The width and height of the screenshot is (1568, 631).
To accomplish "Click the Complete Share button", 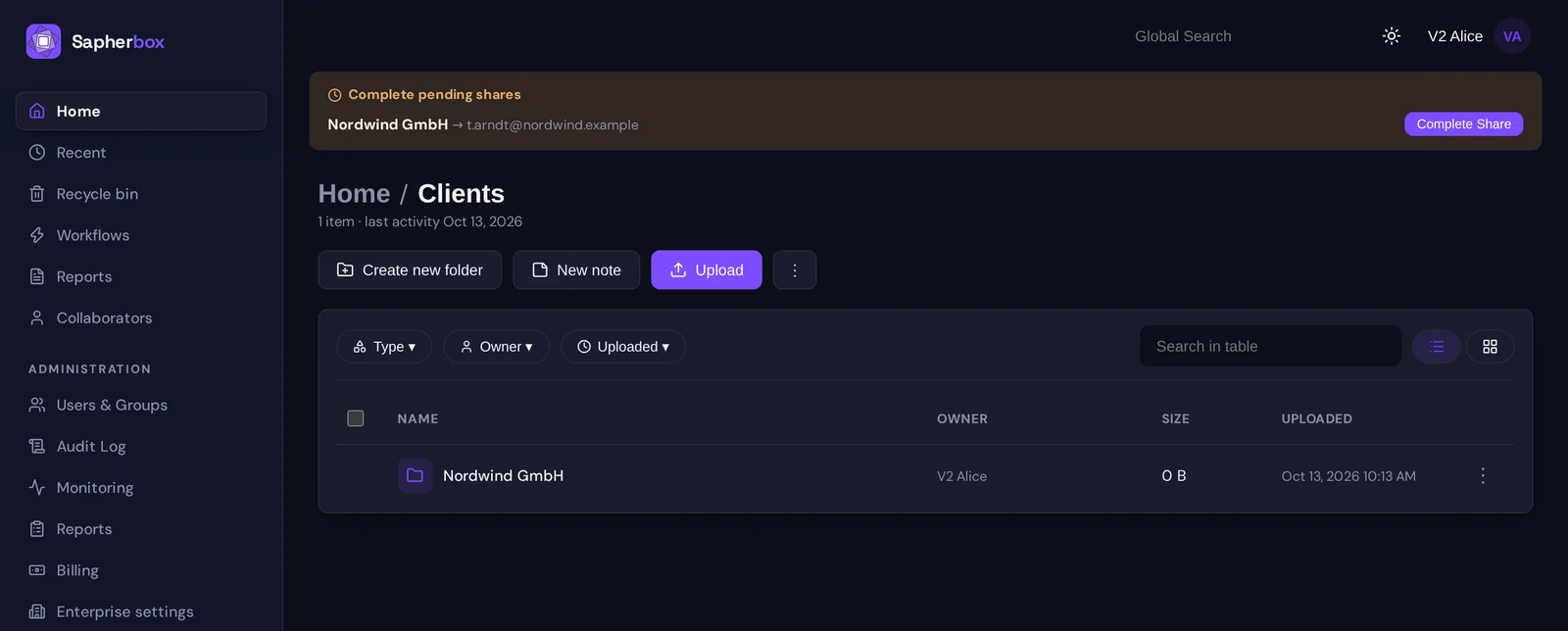I will (1463, 123).
